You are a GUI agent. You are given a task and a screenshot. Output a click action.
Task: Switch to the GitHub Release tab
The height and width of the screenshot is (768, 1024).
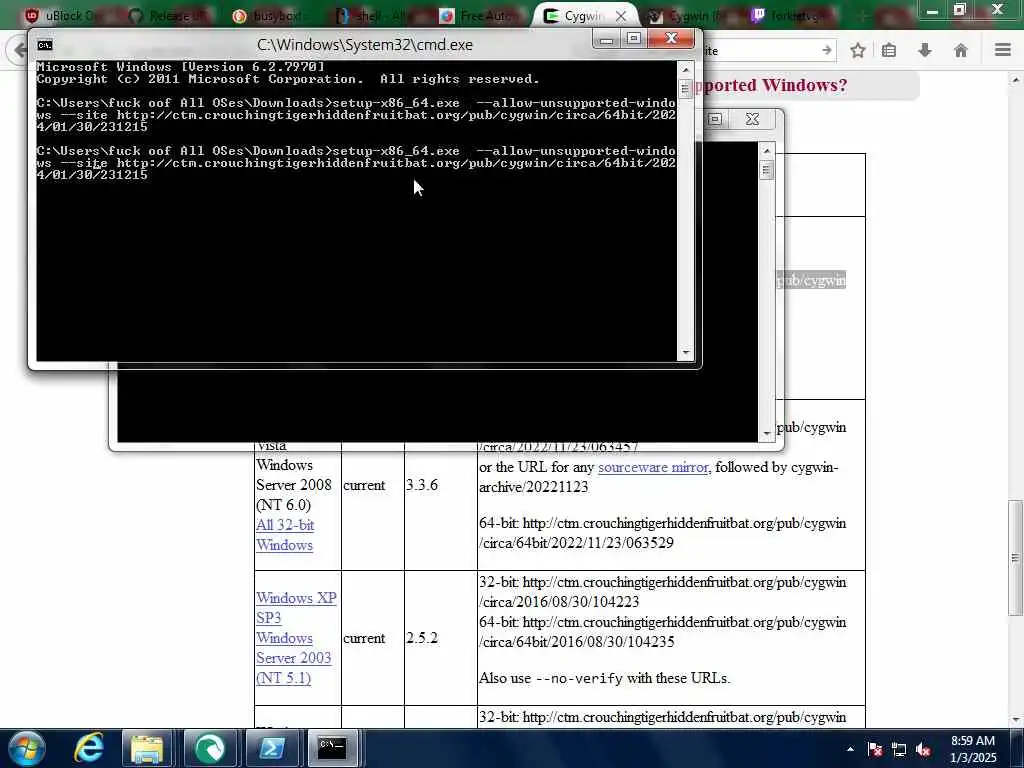167,16
